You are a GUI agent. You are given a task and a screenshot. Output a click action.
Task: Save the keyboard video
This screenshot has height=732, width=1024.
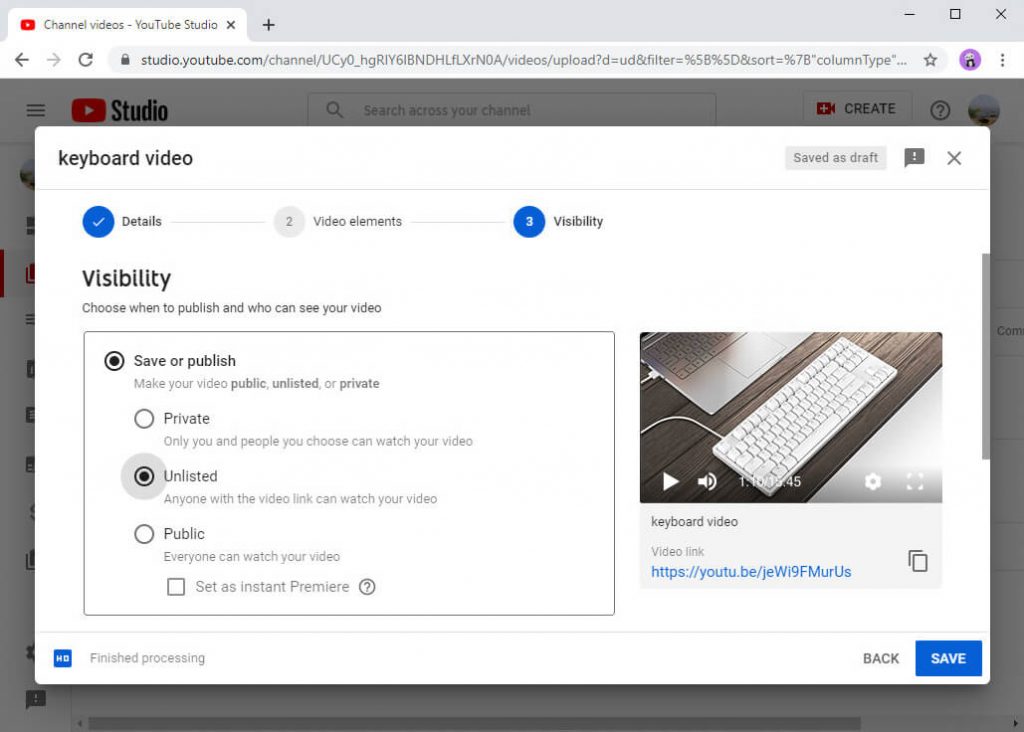pyautogui.click(x=947, y=658)
